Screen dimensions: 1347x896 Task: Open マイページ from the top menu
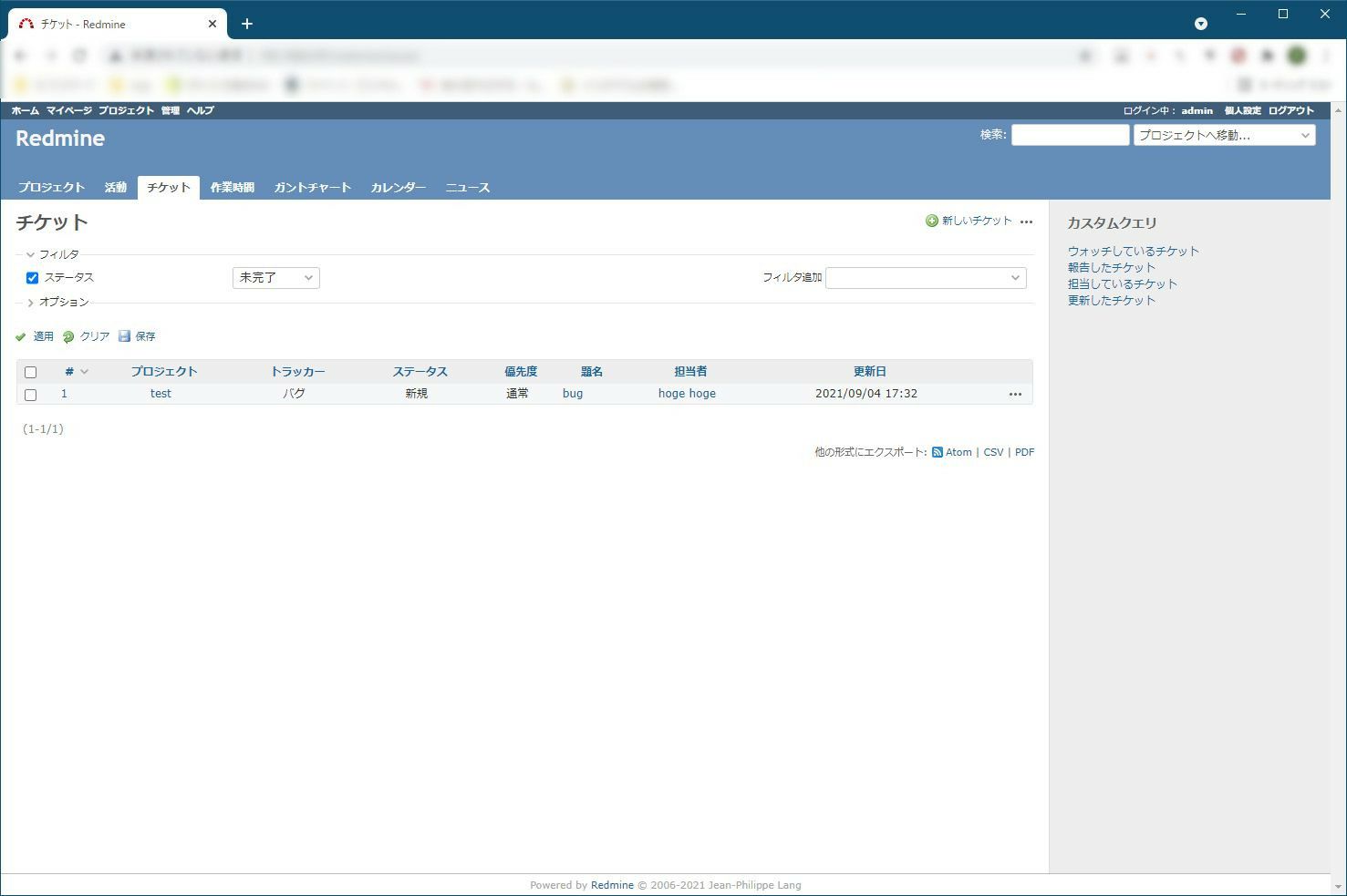(x=69, y=110)
